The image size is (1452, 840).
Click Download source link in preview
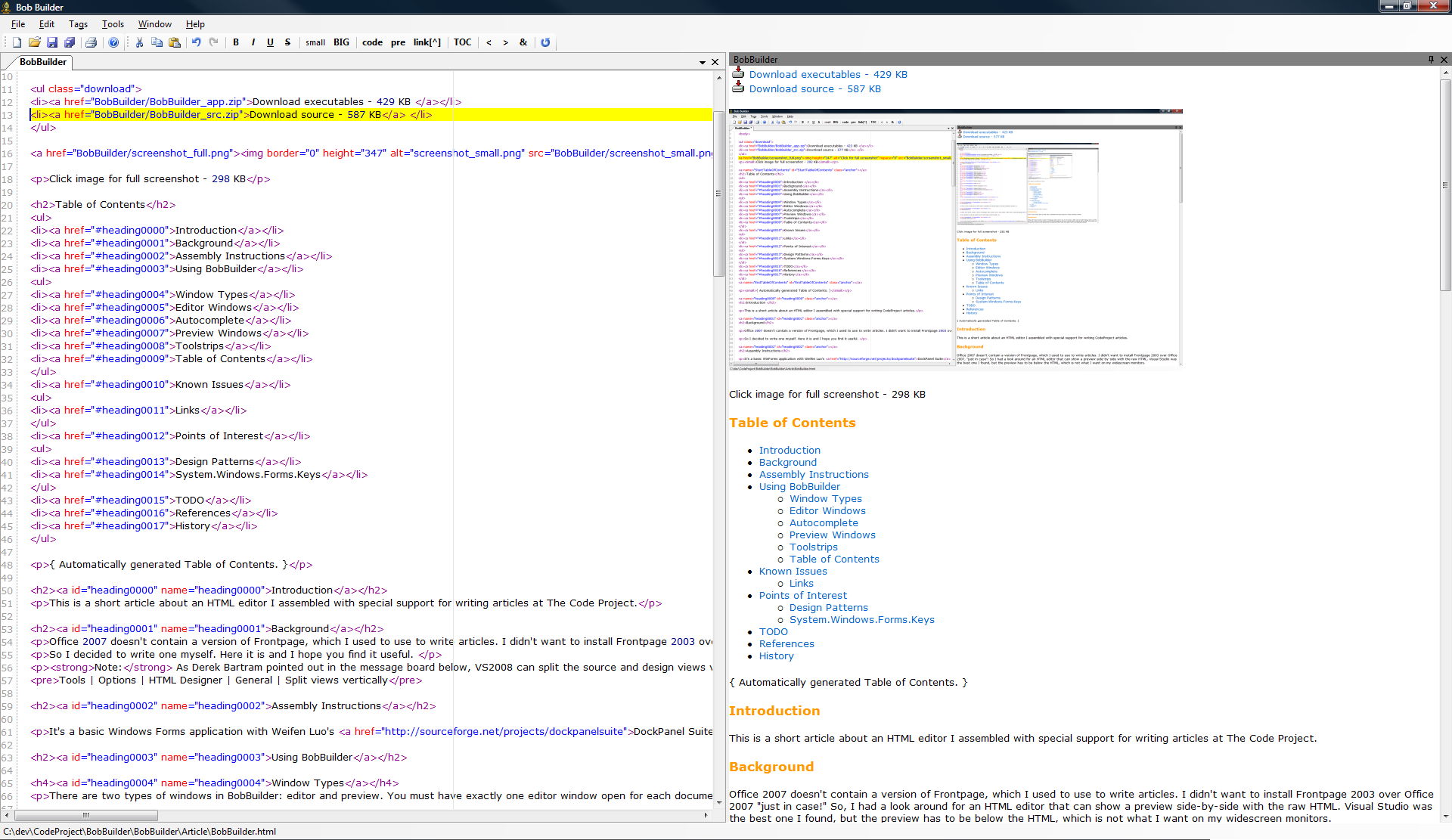click(x=814, y=88)
